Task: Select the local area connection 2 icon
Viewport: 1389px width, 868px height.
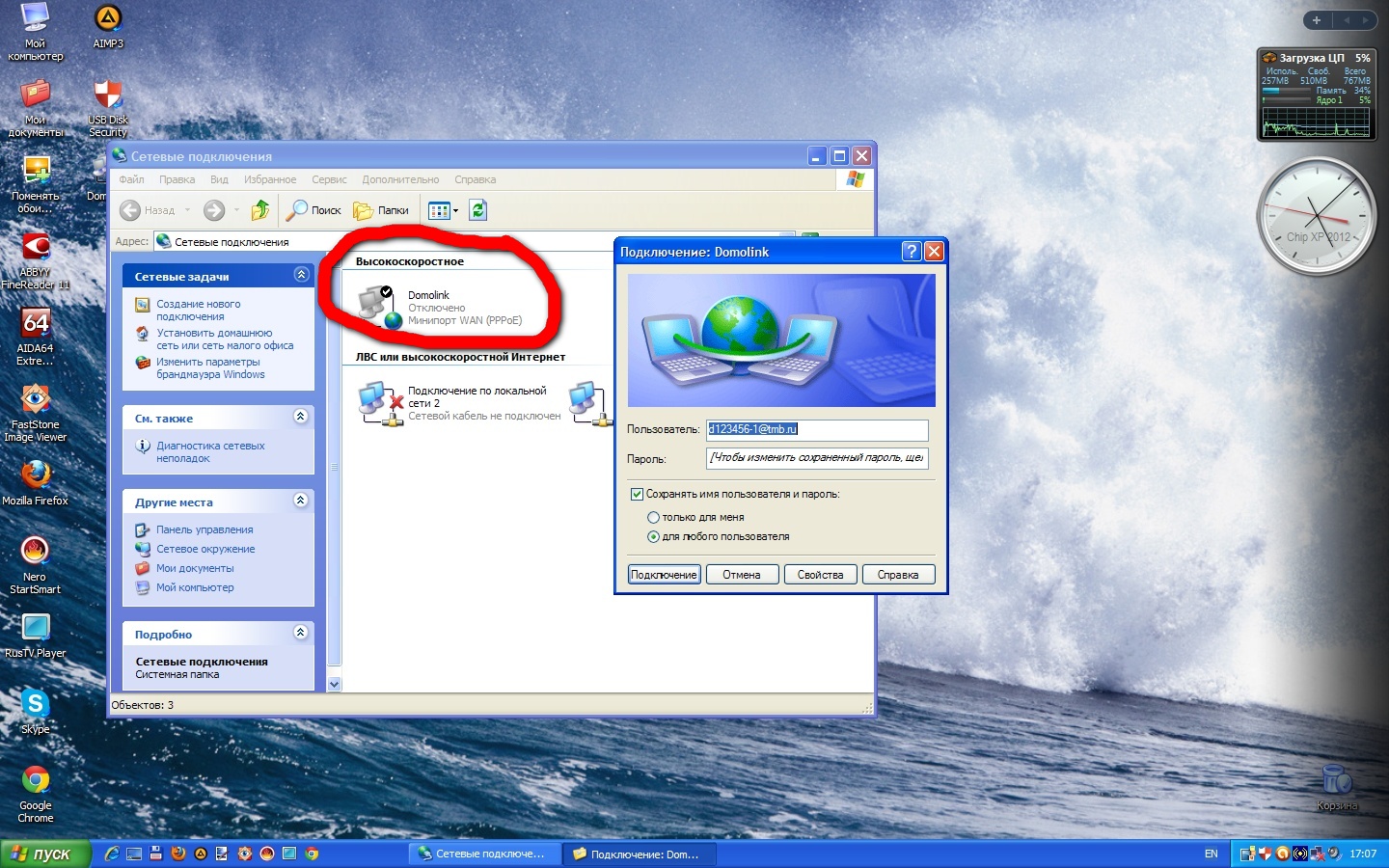Action: pos(379,403)
